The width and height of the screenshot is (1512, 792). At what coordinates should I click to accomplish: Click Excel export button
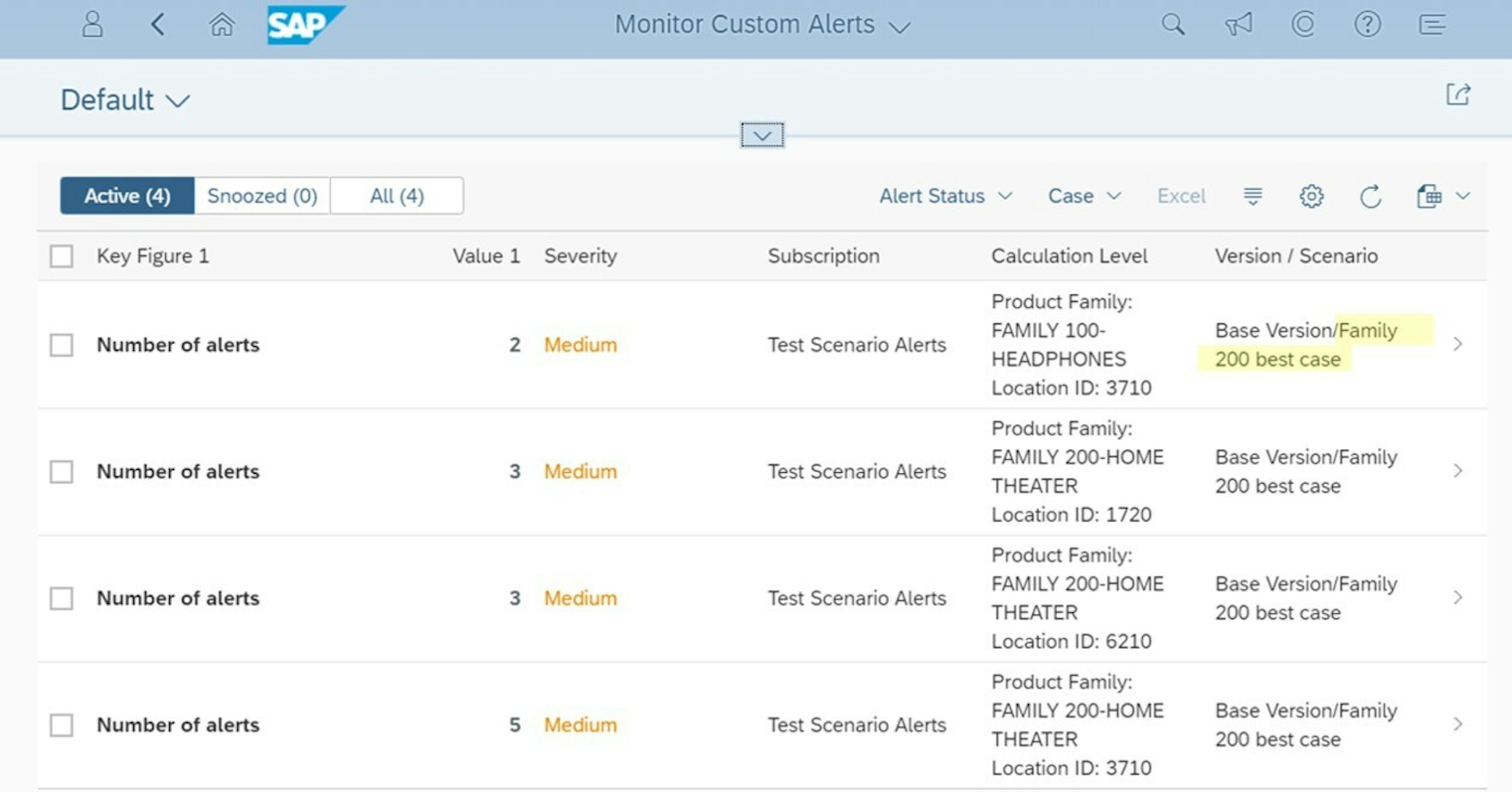pyautogui.click(x=1180, y=195)
